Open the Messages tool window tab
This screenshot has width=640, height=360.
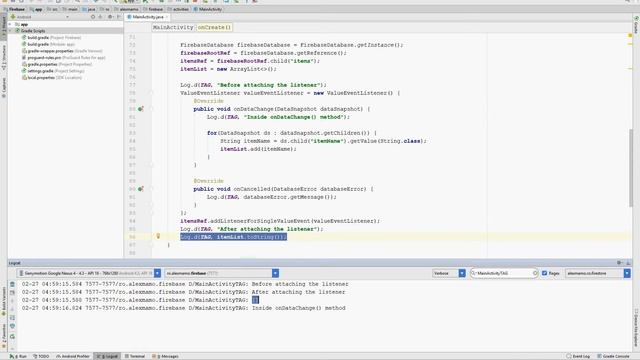[x=165, y=356]
